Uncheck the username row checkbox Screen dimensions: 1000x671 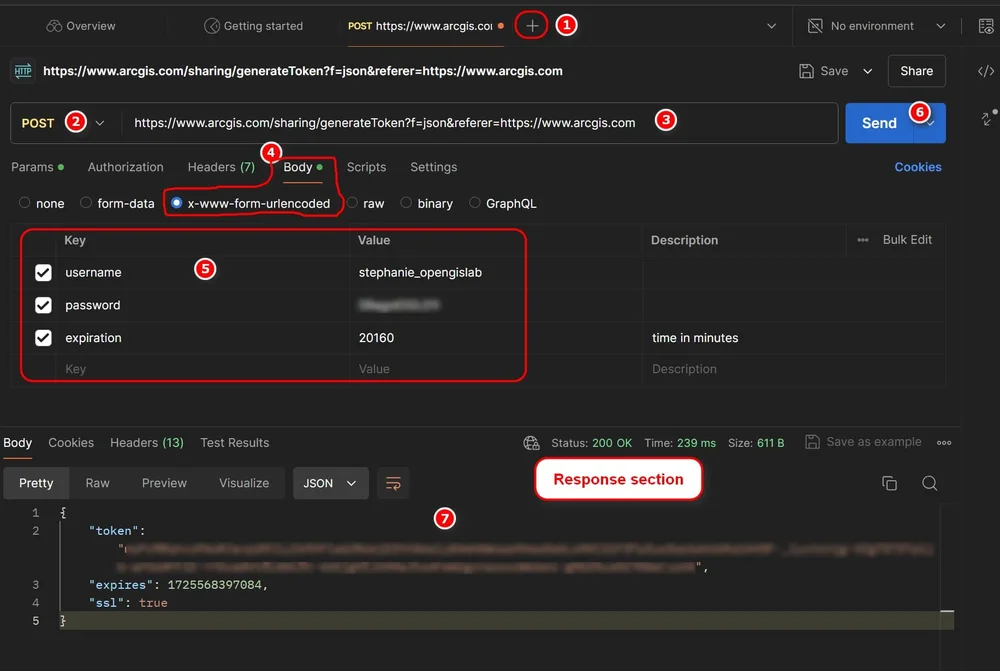coord(43,272)
